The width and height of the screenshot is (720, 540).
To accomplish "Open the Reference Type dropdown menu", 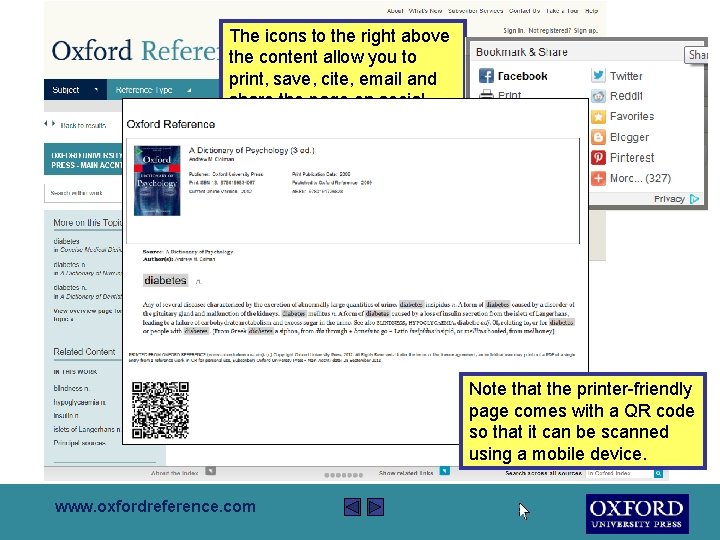I will click(x=153, y=90).
